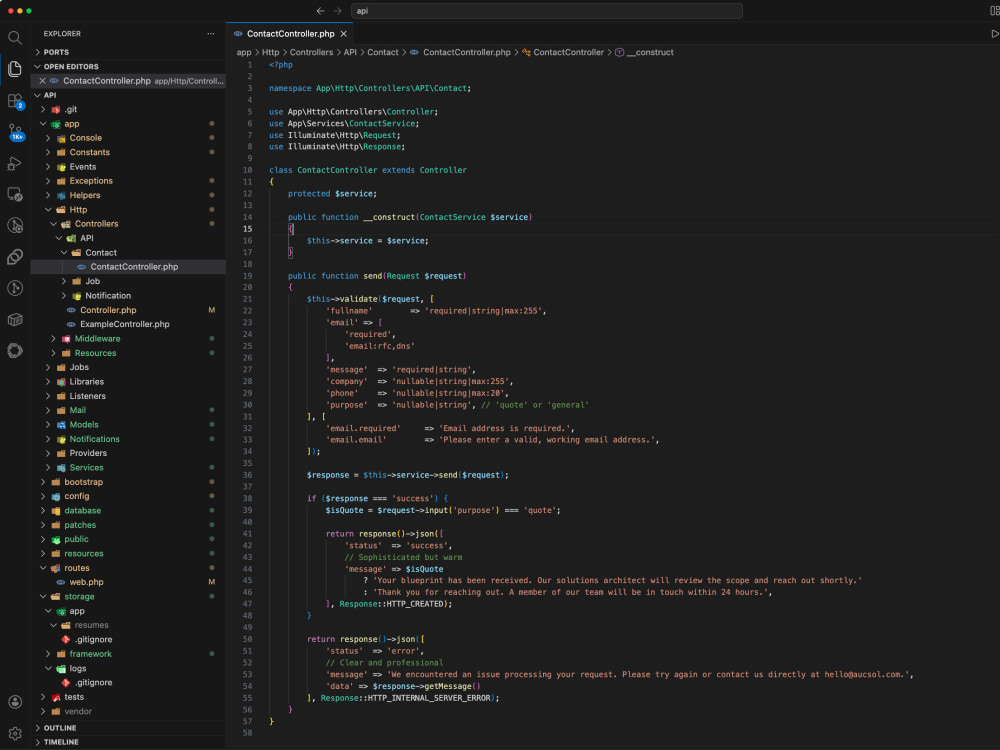Expand the PORTS section

[128, 52]
